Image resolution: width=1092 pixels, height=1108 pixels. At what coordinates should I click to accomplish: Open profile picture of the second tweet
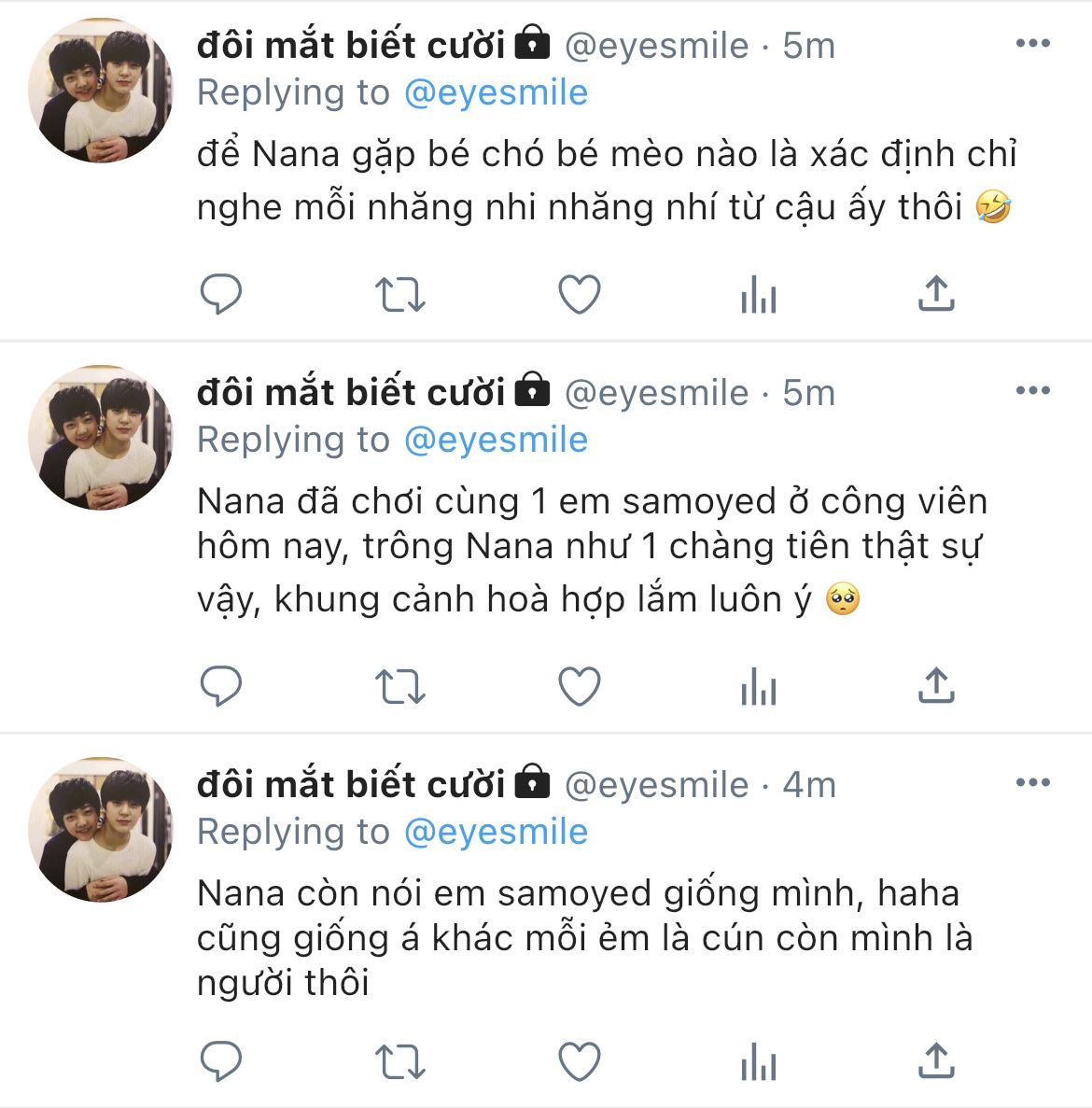[101, 437]
